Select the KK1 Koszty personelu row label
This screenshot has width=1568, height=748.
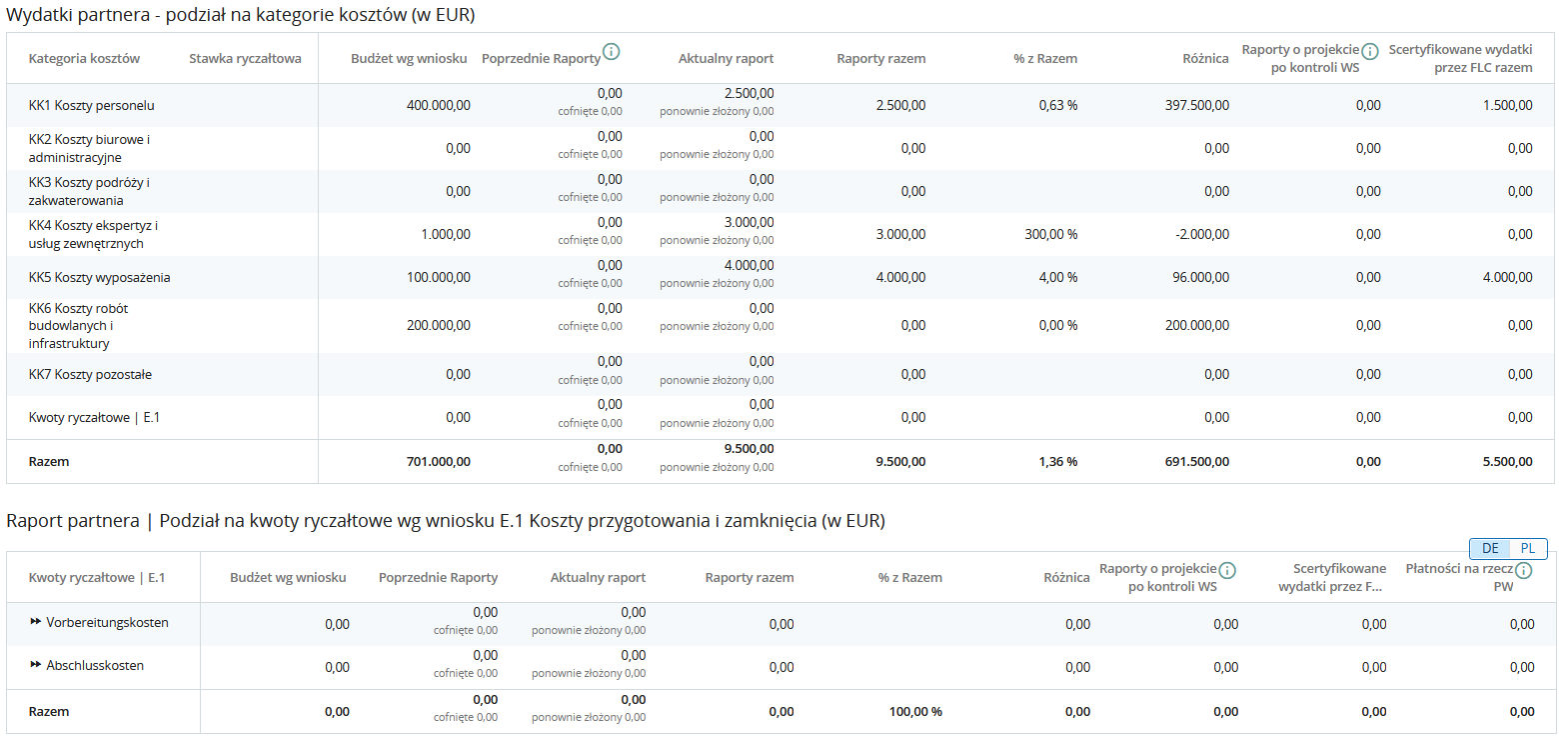(91, 105)
